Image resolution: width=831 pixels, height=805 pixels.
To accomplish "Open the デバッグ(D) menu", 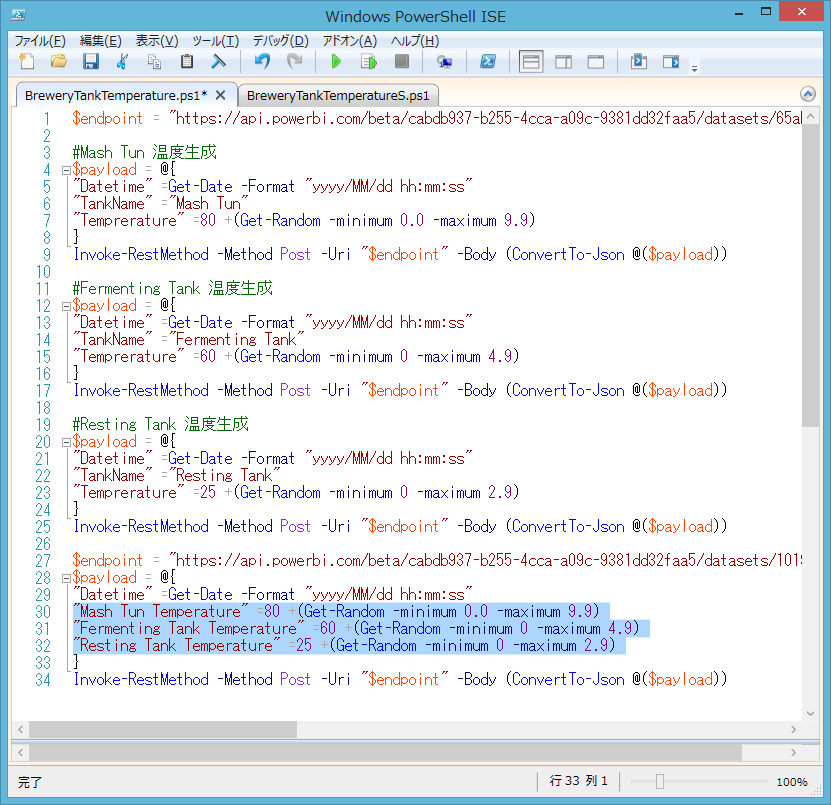I will [280, 41].
